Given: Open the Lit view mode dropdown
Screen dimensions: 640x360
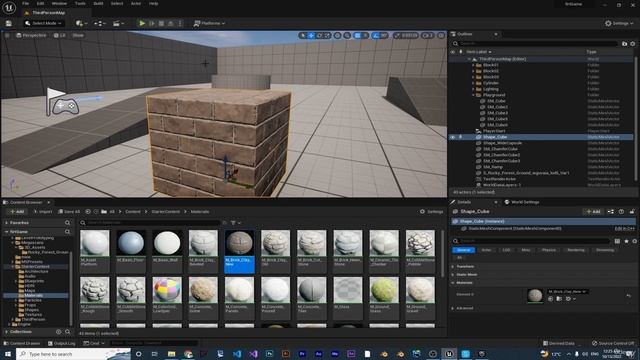Looking at the screenshot, I should pyautogui.click(x=60, y=36).
